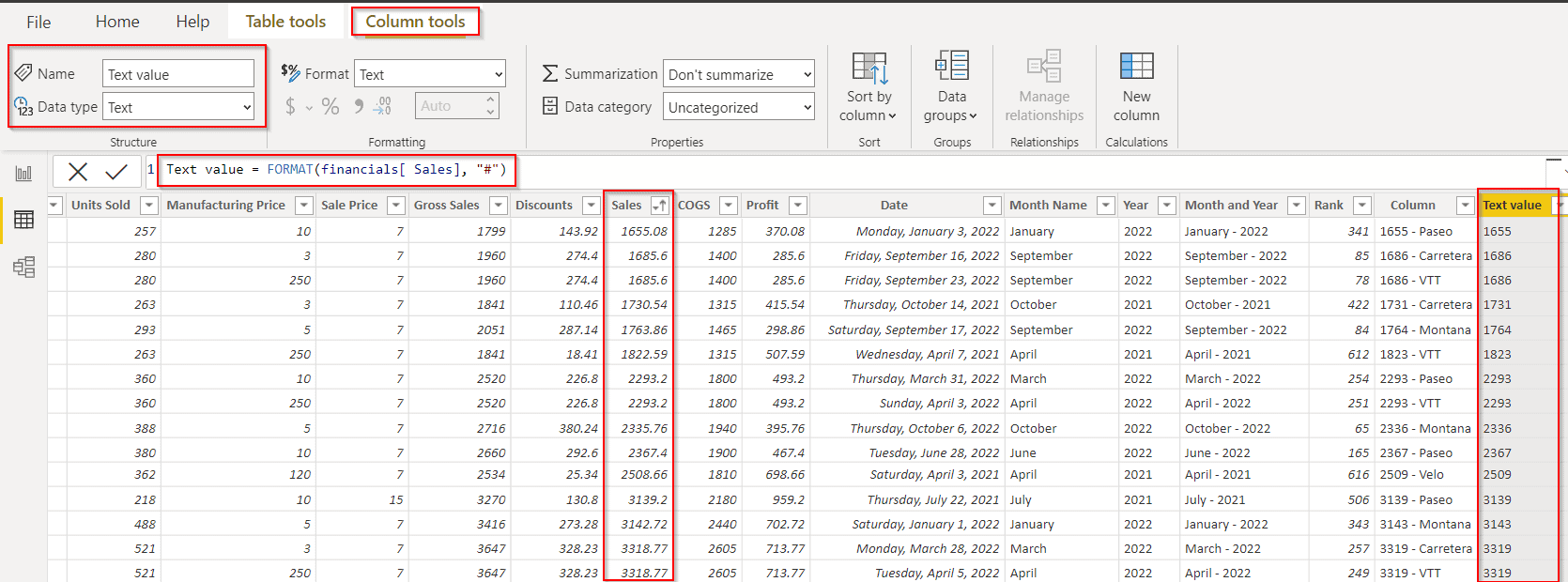
Task: Select the Column tools tab
Action: pos(415,22)
